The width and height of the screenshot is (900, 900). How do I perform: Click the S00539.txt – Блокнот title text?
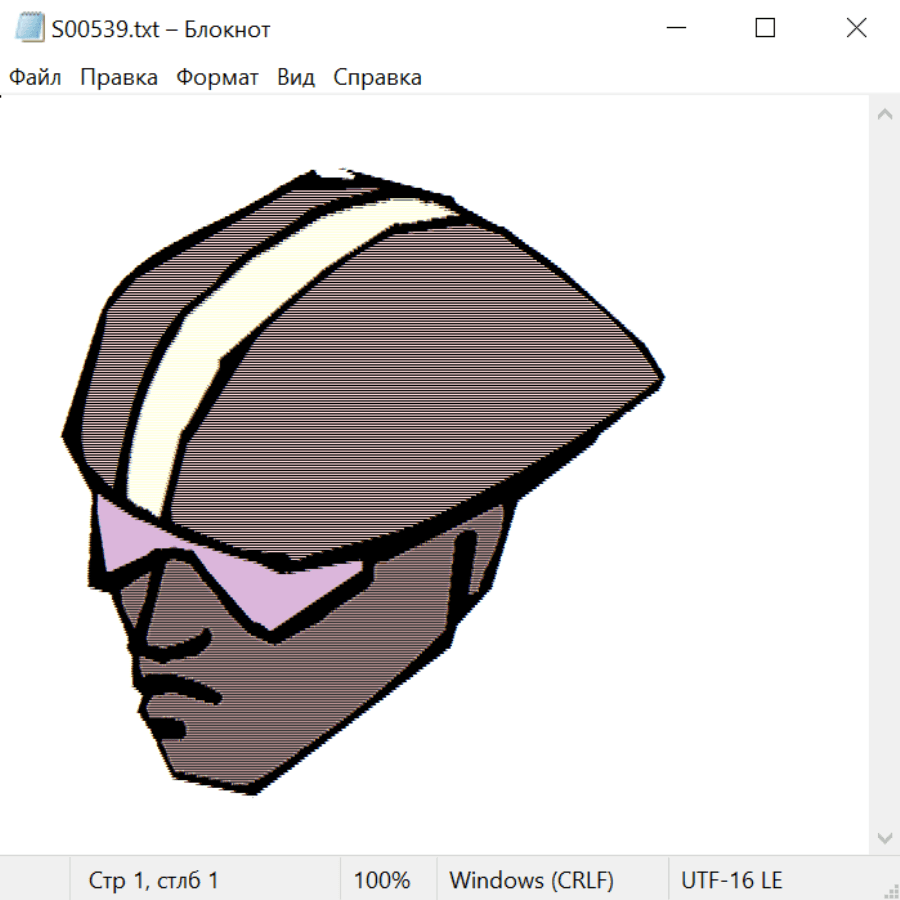click(x=161, y=29)
